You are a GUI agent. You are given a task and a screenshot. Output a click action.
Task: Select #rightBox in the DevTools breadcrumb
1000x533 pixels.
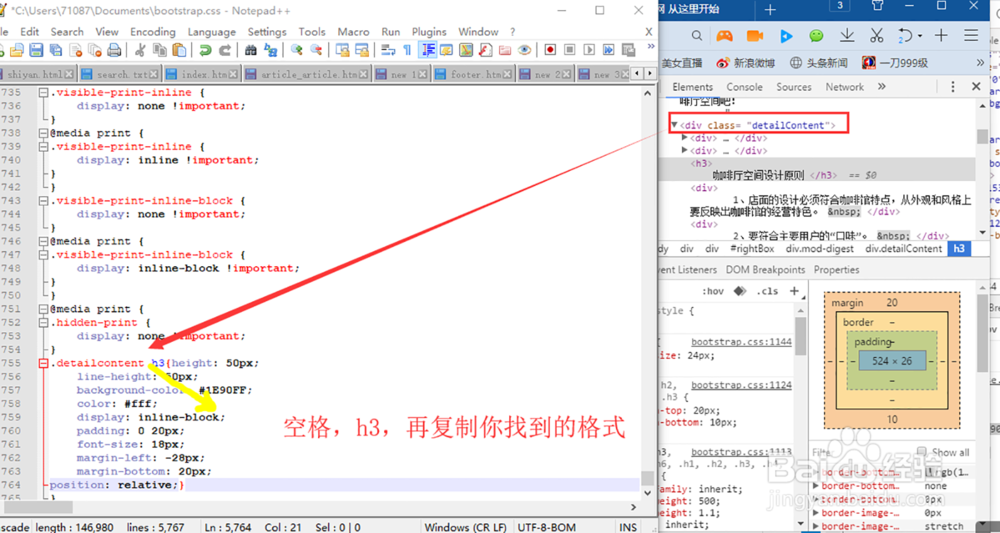(x=753, y=249)
